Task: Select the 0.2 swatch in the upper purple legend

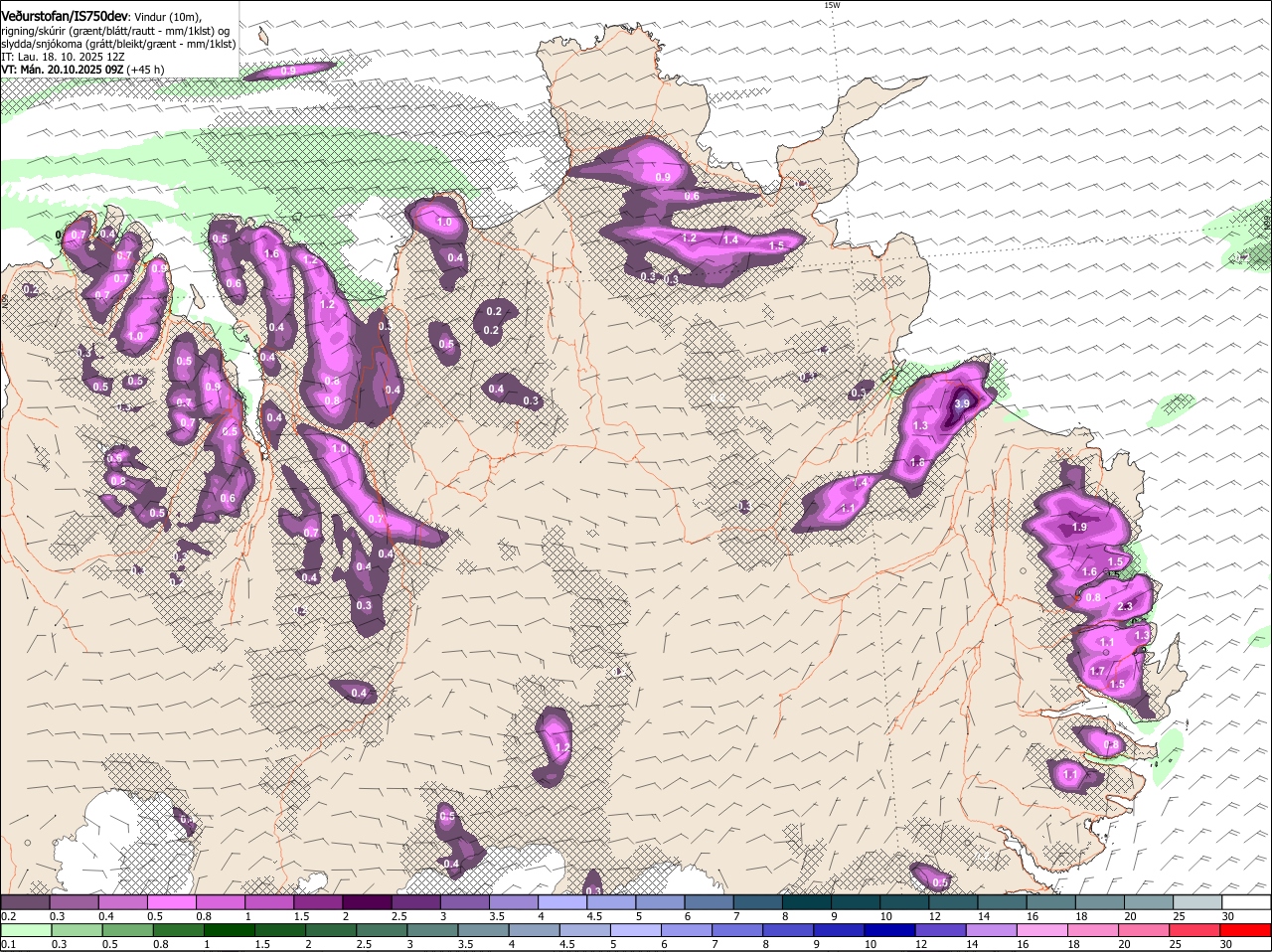Action: (x=25, y=902)
